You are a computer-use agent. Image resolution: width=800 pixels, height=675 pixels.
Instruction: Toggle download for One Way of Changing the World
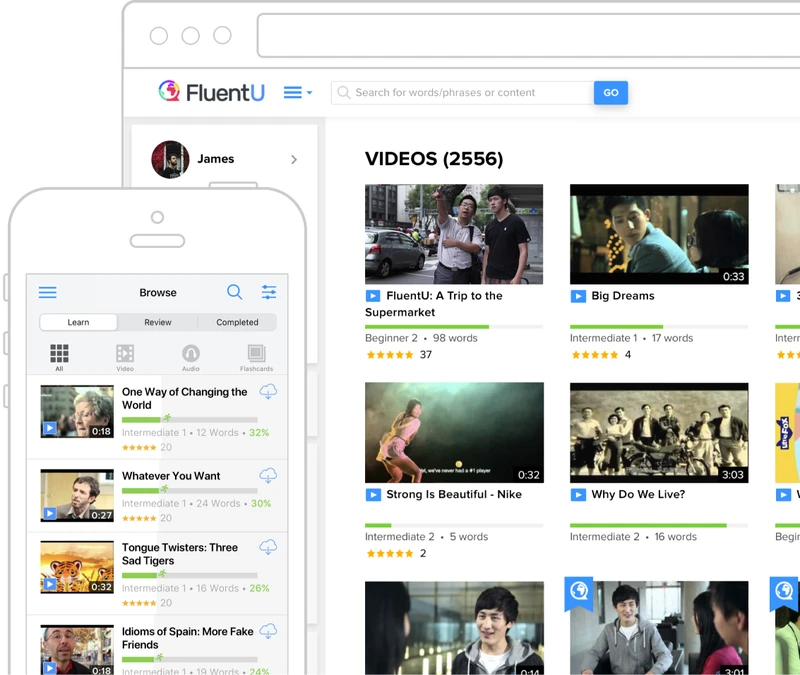point(267,392)
